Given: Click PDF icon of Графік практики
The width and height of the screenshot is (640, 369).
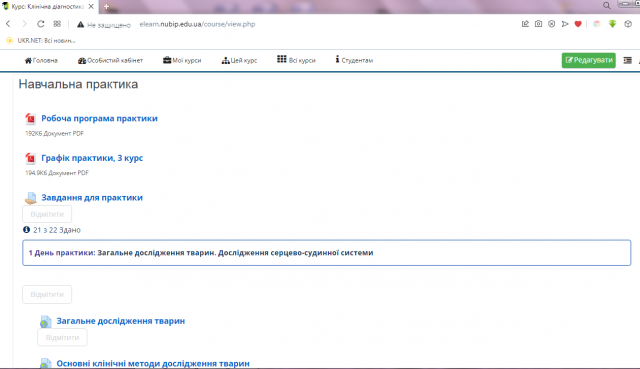Looking at the screenshot, I should tap(31, 158).
